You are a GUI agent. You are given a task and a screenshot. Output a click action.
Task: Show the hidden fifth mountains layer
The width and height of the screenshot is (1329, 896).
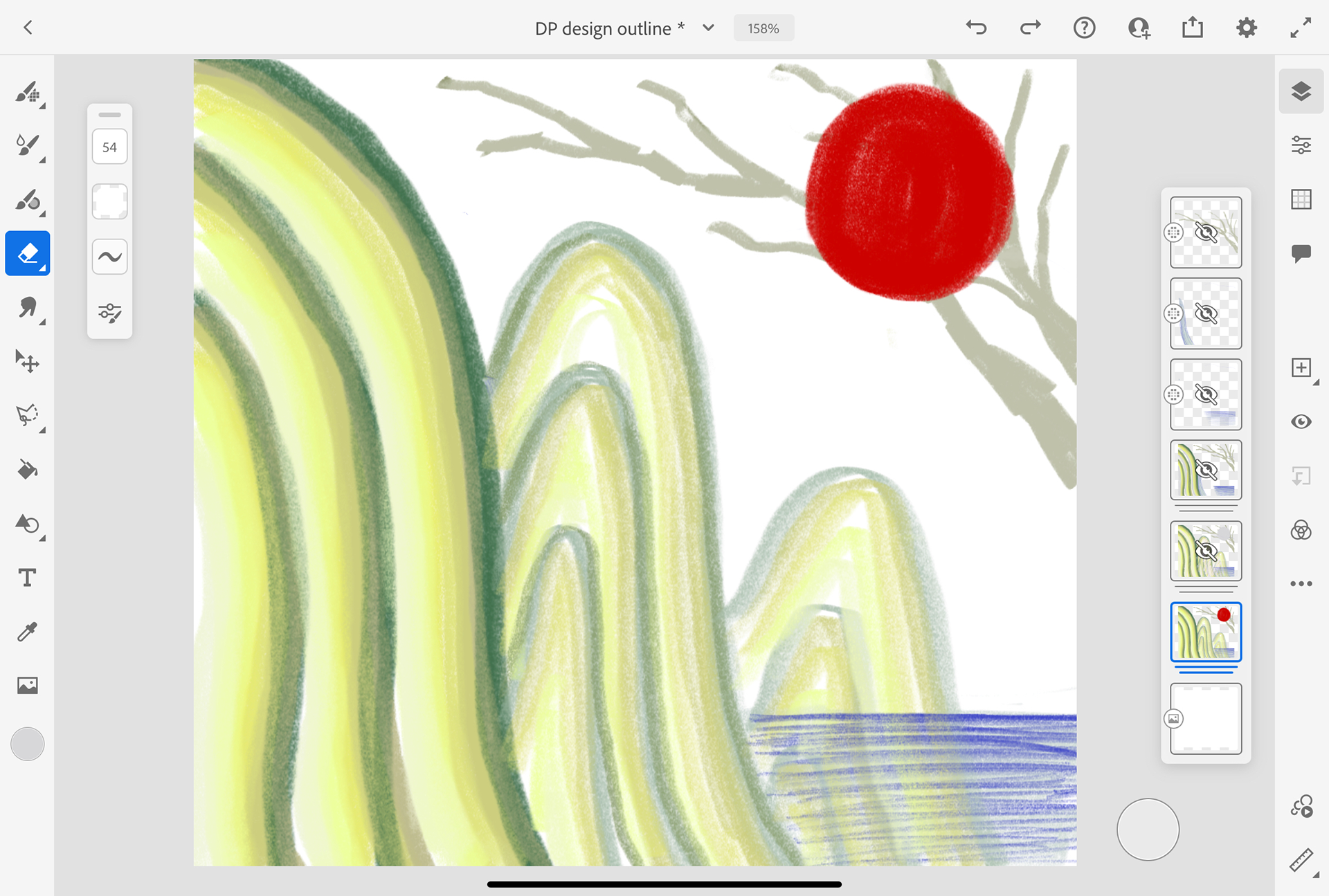tap(1206, 551)
